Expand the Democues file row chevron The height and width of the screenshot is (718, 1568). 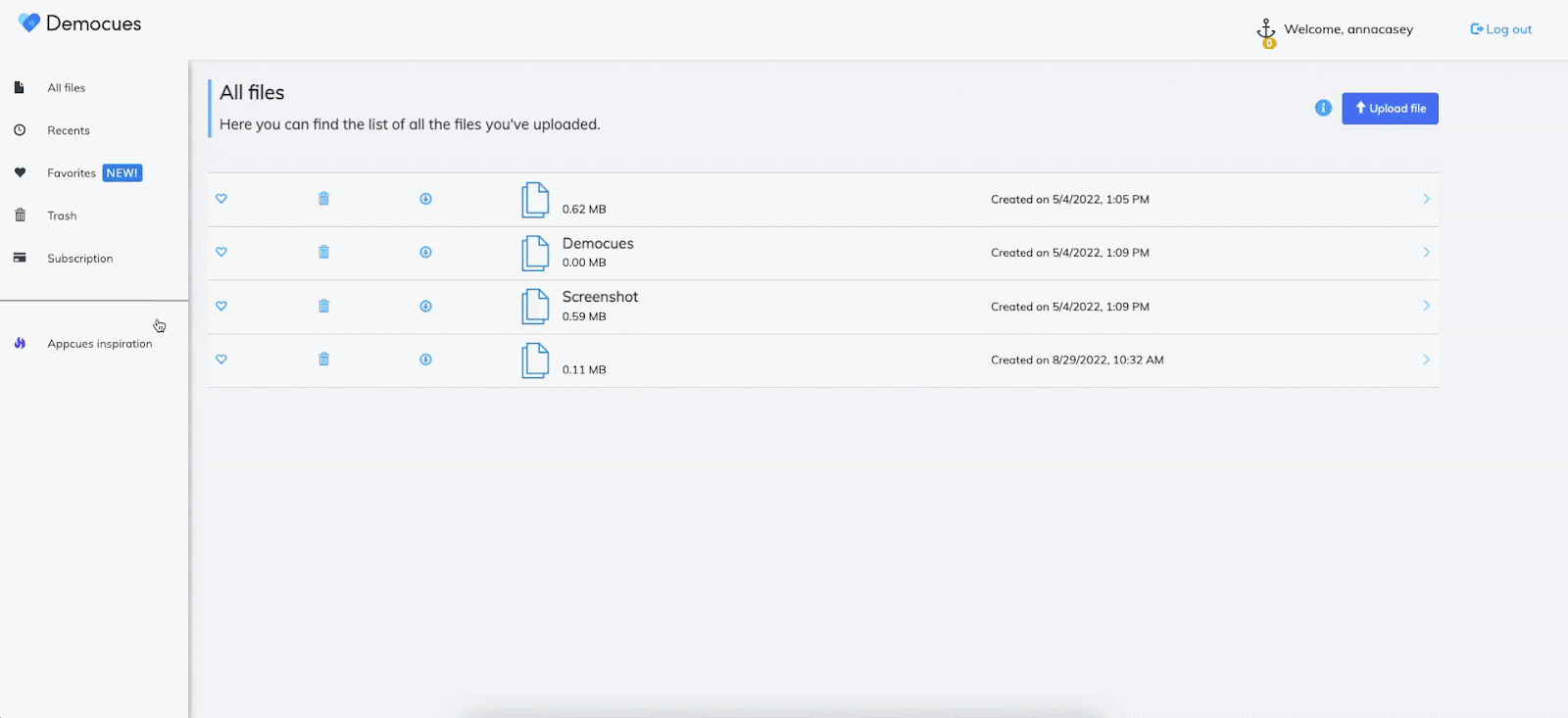(1426, 252)
